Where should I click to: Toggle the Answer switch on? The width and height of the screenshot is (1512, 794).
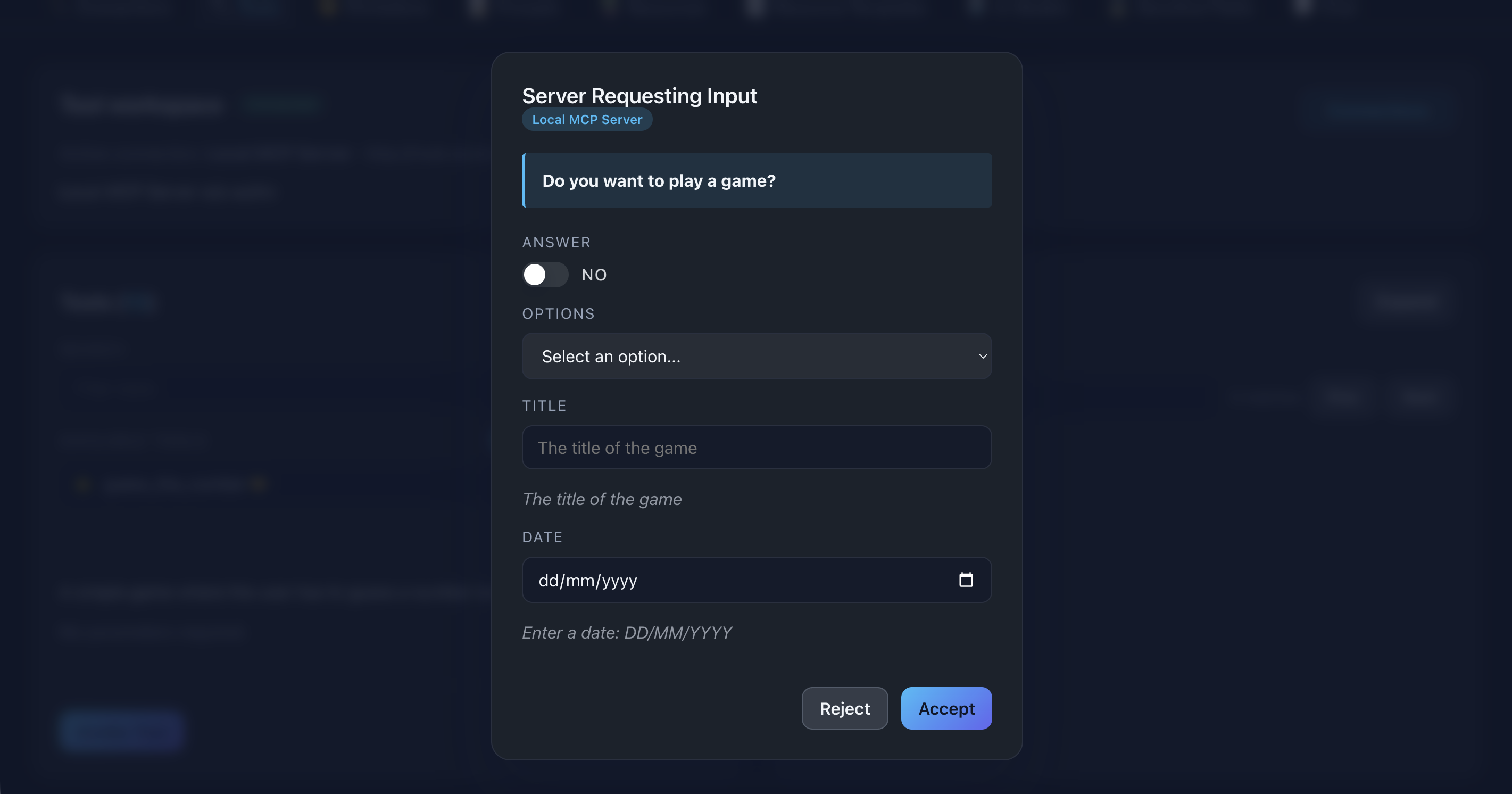(545, 274)
